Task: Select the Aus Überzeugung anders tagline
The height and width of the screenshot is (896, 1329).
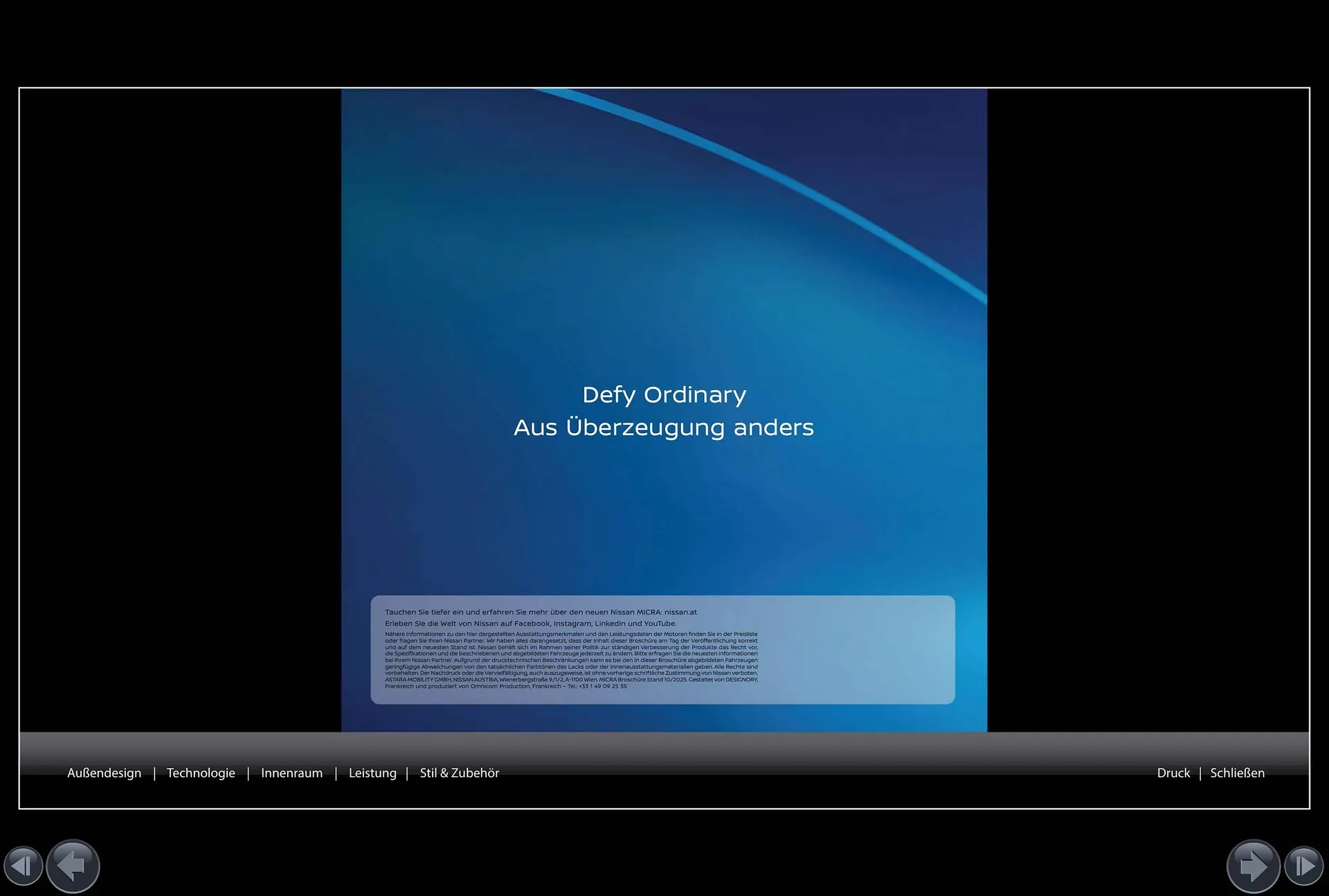Action: (x=664, y=428)
